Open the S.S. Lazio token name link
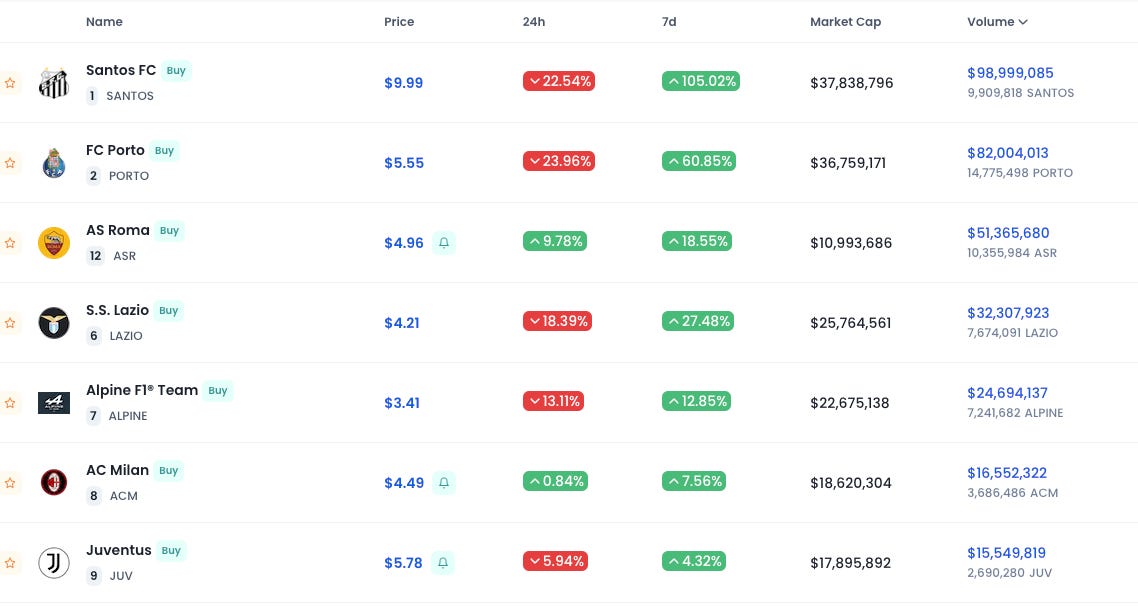This screenshot has width=1138, height=606. click(118, 310)
